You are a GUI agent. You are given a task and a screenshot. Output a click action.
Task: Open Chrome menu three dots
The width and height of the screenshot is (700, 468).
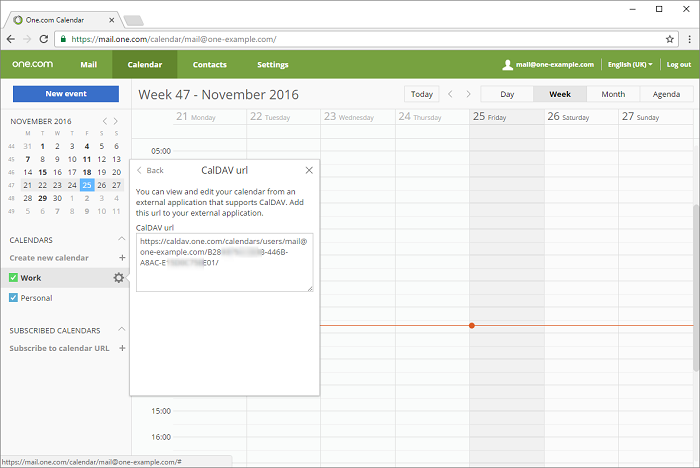pos(690,39)
